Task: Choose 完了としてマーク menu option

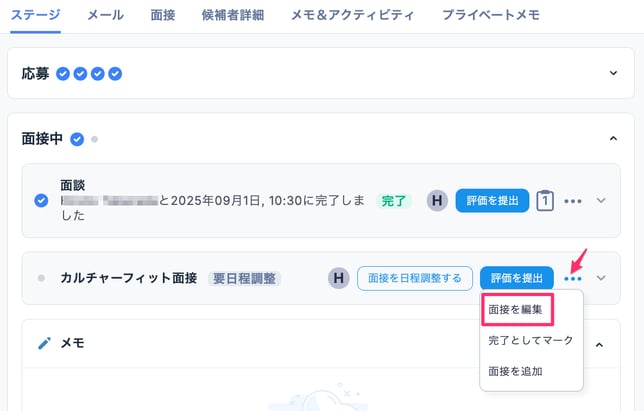Action: point(530,340)
